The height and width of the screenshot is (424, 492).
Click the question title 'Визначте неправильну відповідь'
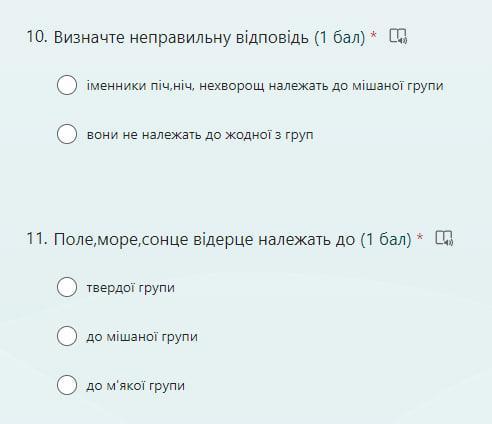pos(181,37)
